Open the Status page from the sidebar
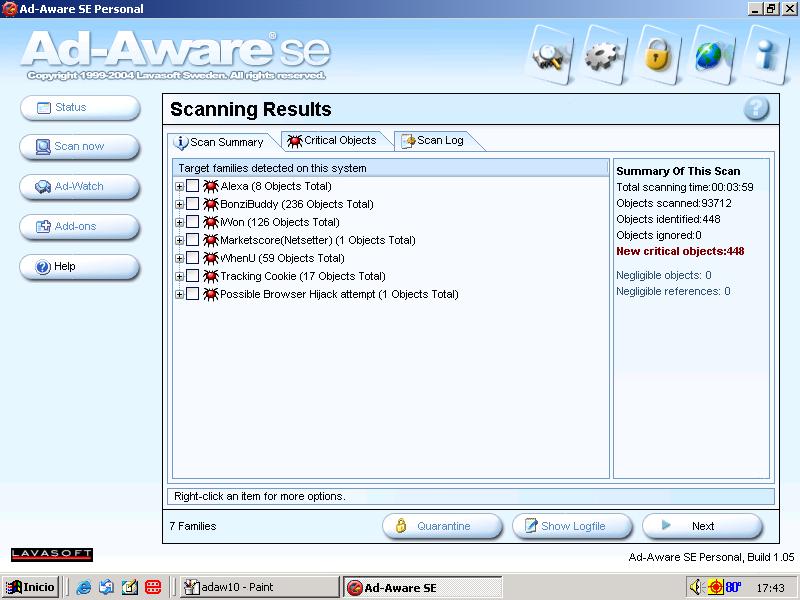 pos(80,108)
